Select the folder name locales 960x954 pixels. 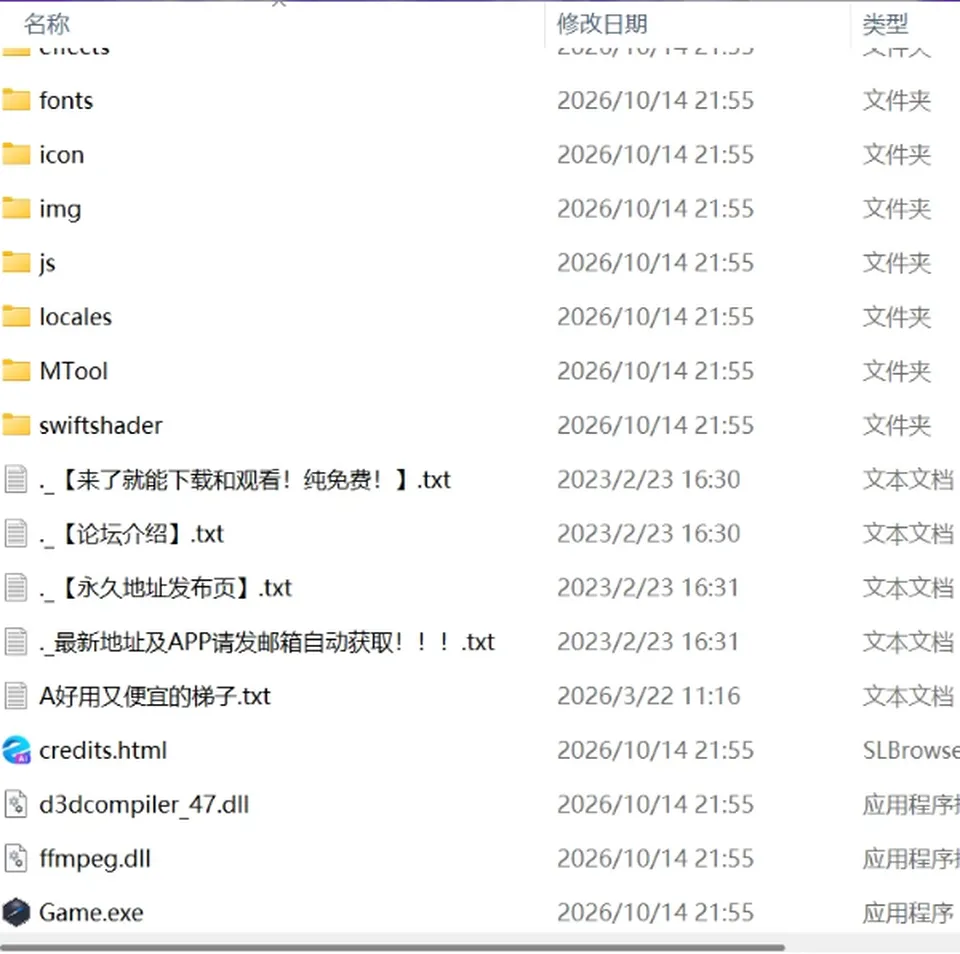[x=76, y=317]
